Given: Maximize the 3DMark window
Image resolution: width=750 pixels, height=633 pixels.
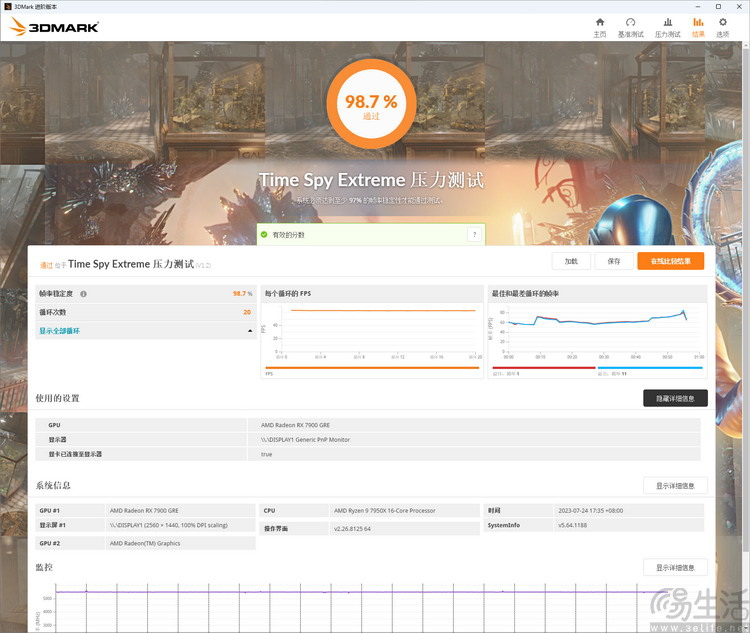Looking at the screenshot, I should [718, 7].
